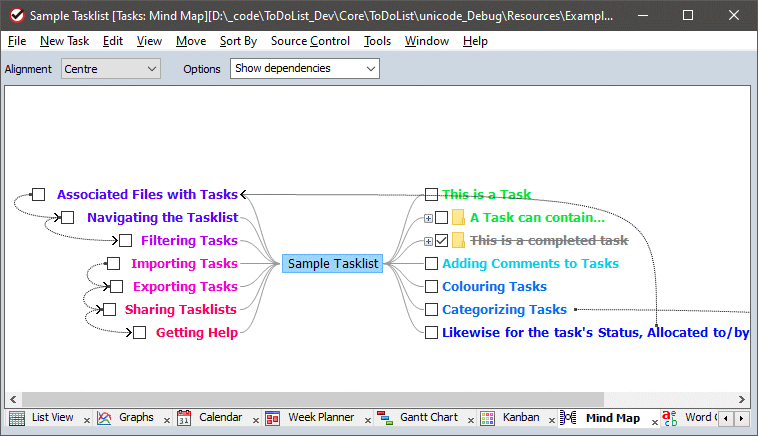Image resolution: width=758 pixels, height=436 pixels.
Task: Click the Week Planner tab icon
Action: click(x=272, y=418)
